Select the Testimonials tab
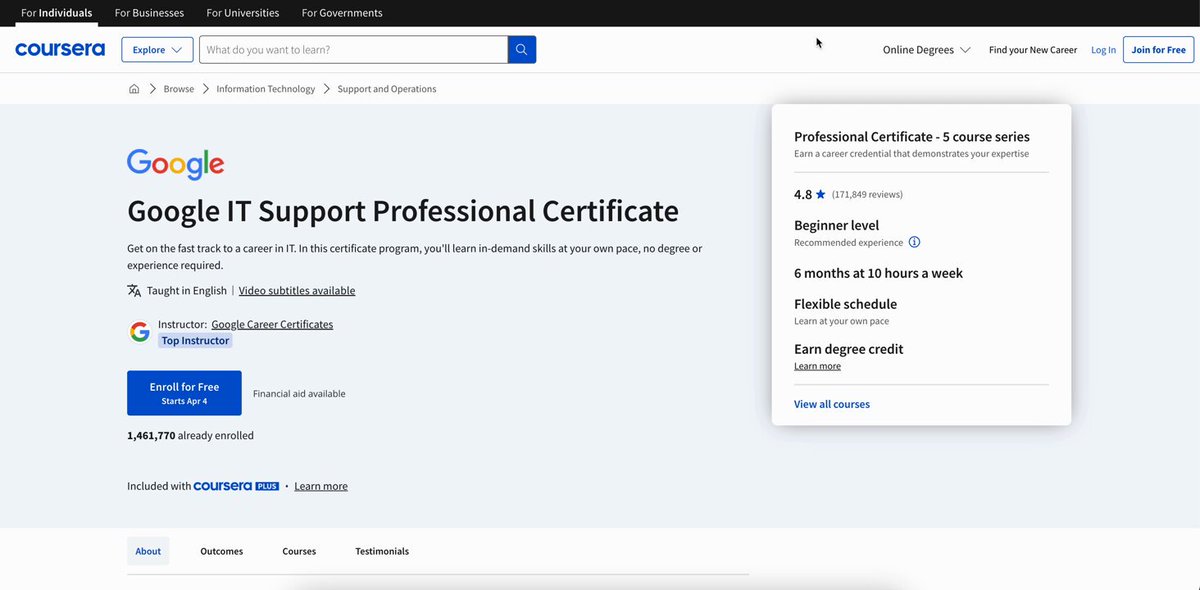The width and height of the screenshot is (1200, 590). 382,551
